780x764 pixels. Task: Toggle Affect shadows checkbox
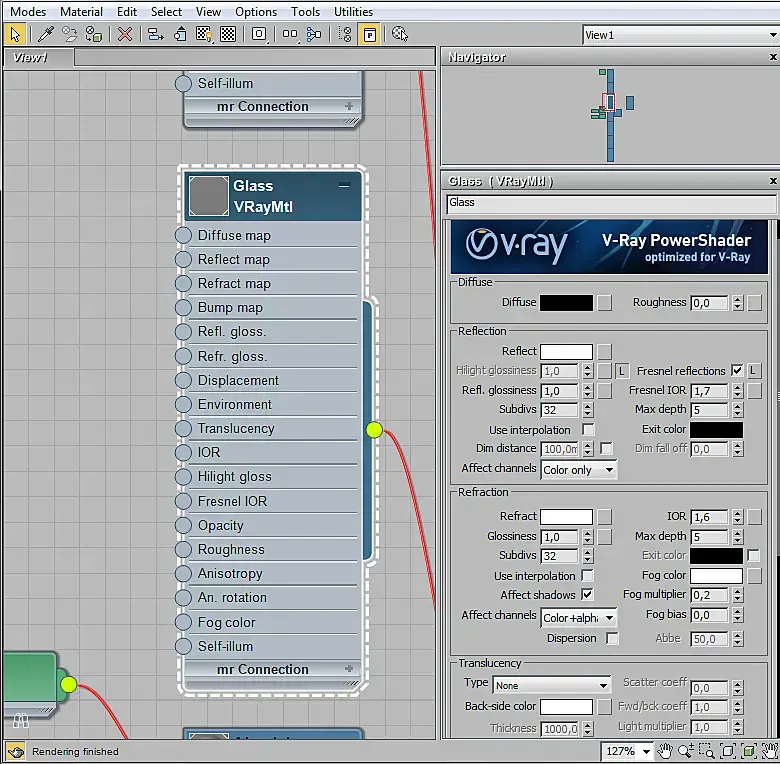pyautogui.click(x=587, y=594)
